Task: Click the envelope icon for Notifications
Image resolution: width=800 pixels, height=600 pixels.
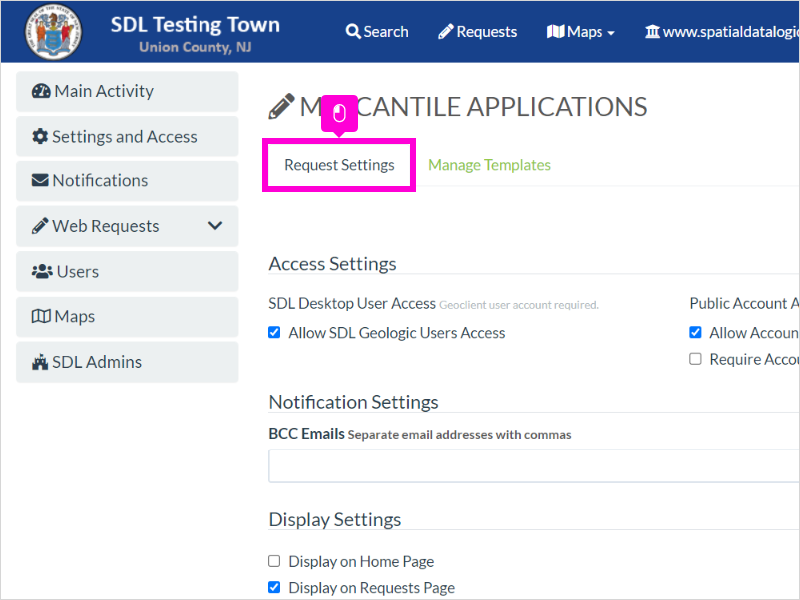Action: click(x=40, y=181)
